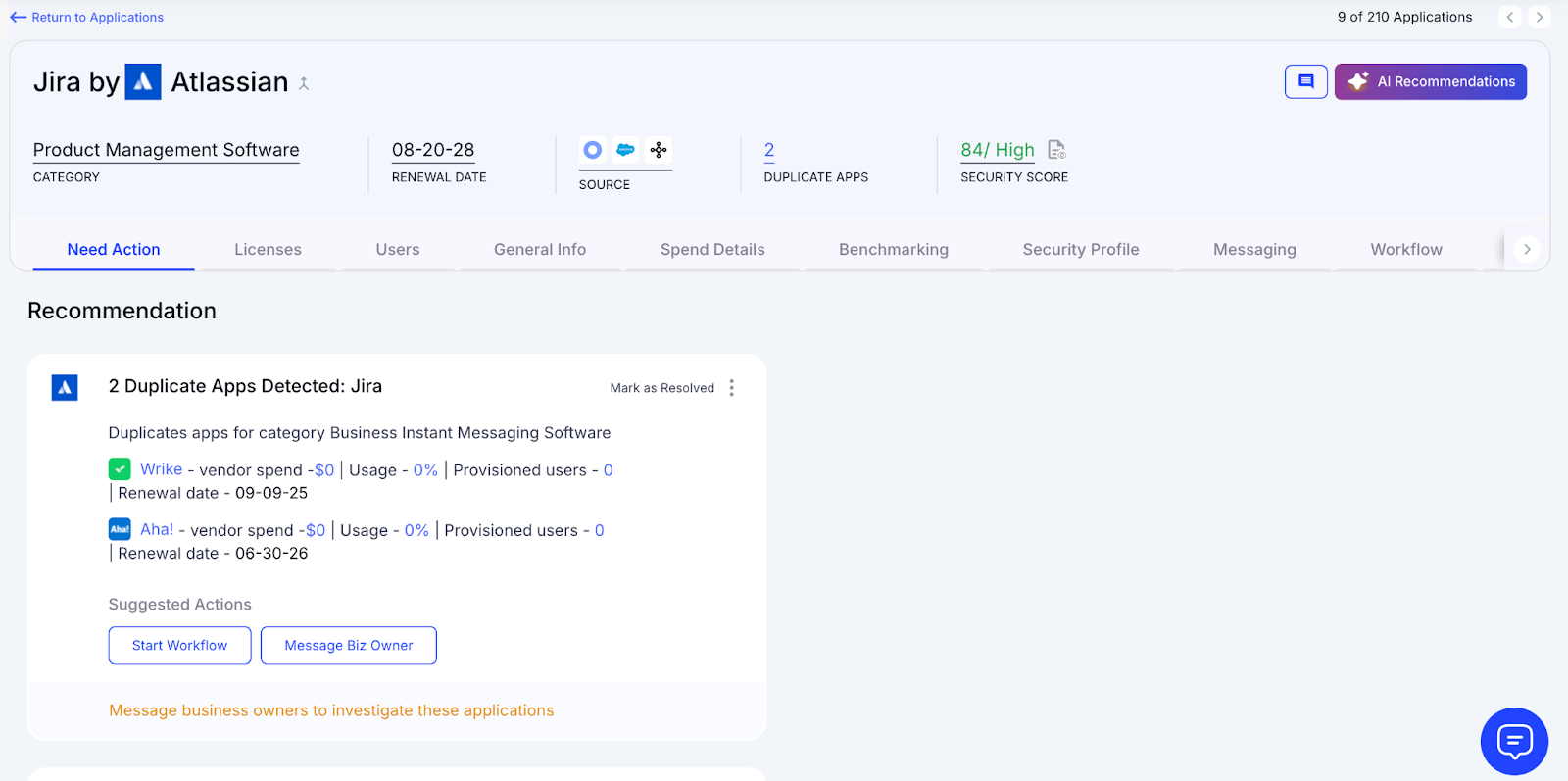Open the Spend Details tab
The height and width of the screenshot is (781, 1568).
point(712,249)
